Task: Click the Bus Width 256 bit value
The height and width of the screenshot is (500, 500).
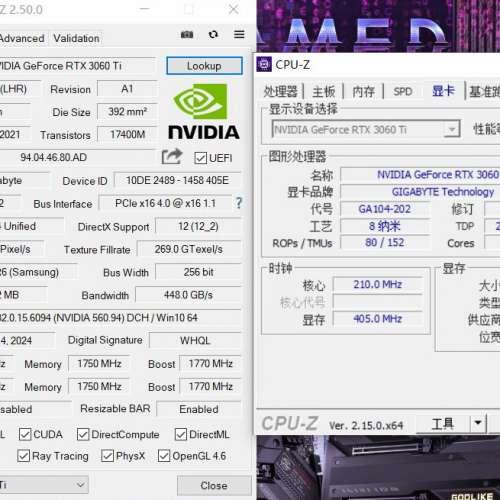Action: pyautogui.click(x=198, y=272)
